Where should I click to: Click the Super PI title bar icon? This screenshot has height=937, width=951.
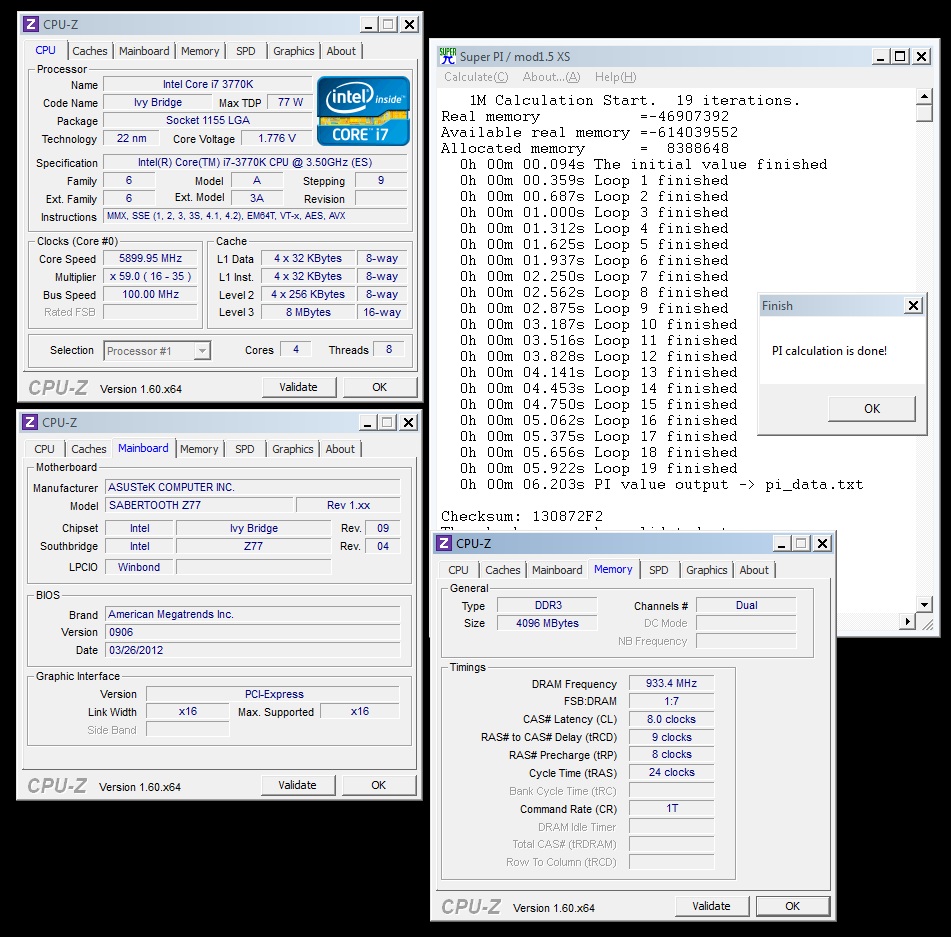448,56
